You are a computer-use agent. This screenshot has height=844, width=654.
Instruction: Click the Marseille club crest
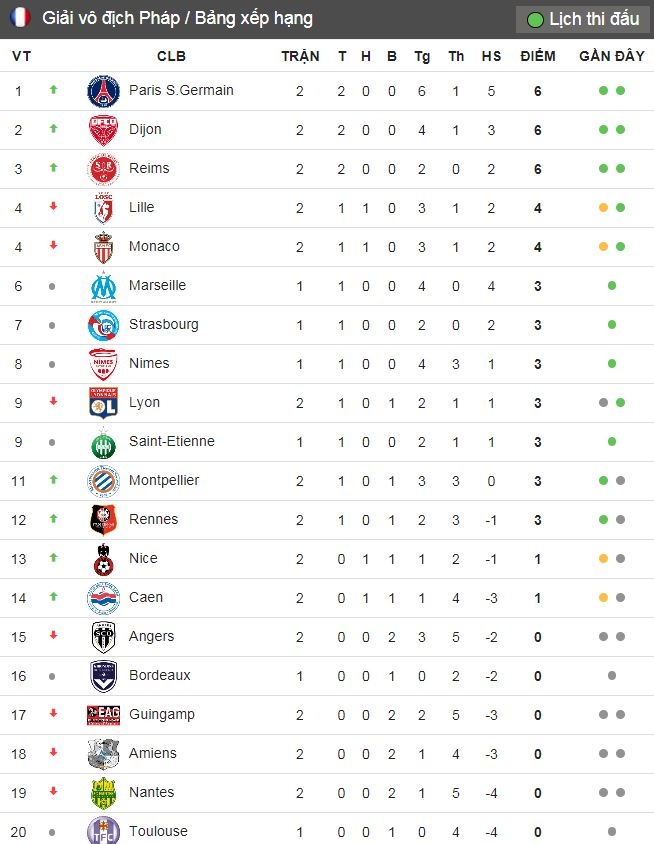click(103, 286)
